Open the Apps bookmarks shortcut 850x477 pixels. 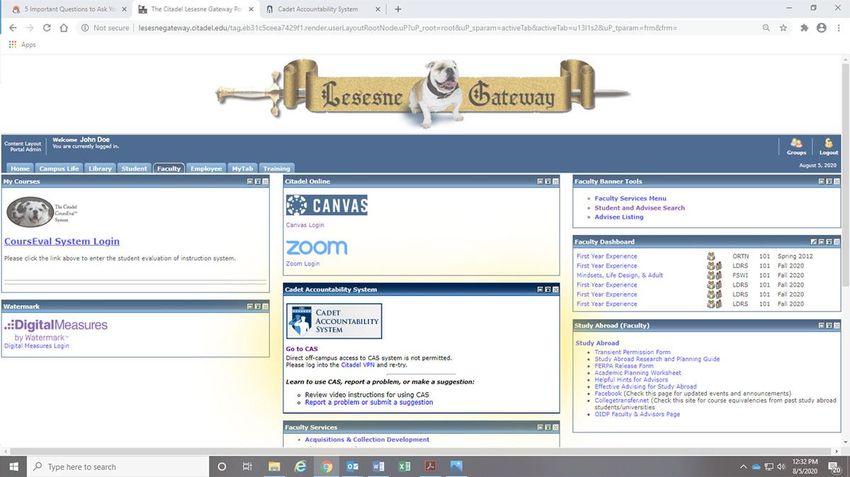[x=22, y=44]
